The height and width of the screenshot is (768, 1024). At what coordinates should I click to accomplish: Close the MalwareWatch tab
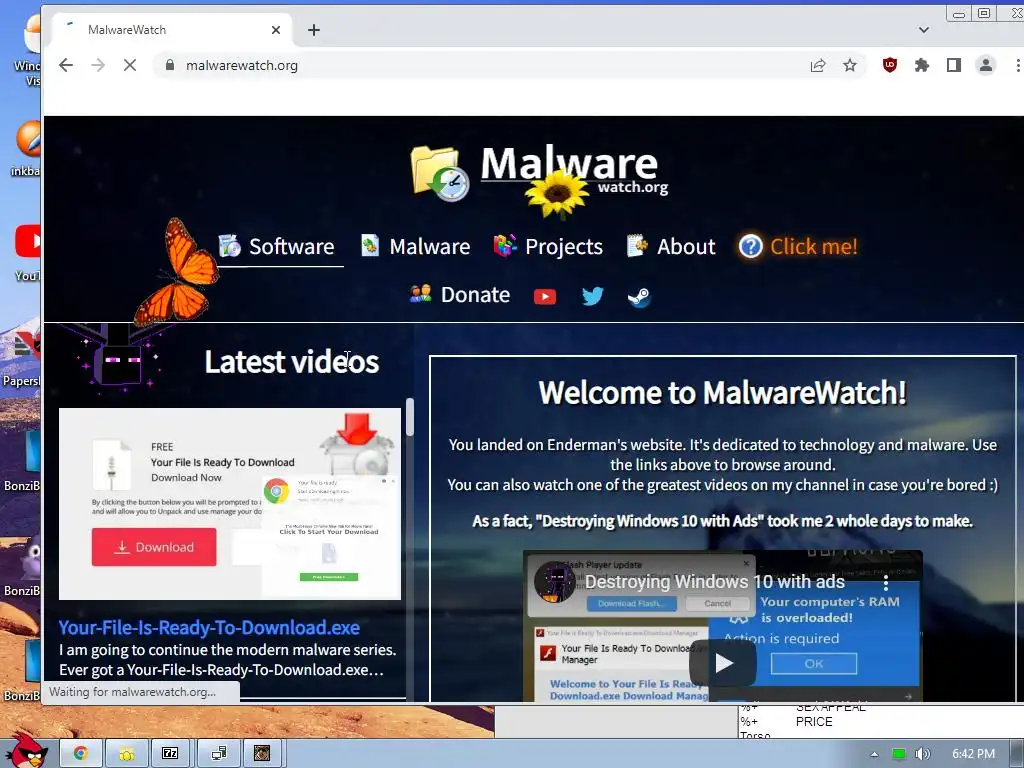[276, 30]
